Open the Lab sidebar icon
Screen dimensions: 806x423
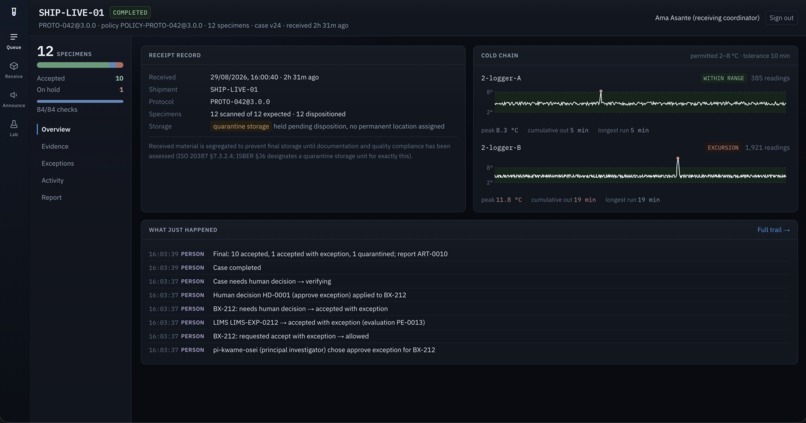(x=14, y=128)
